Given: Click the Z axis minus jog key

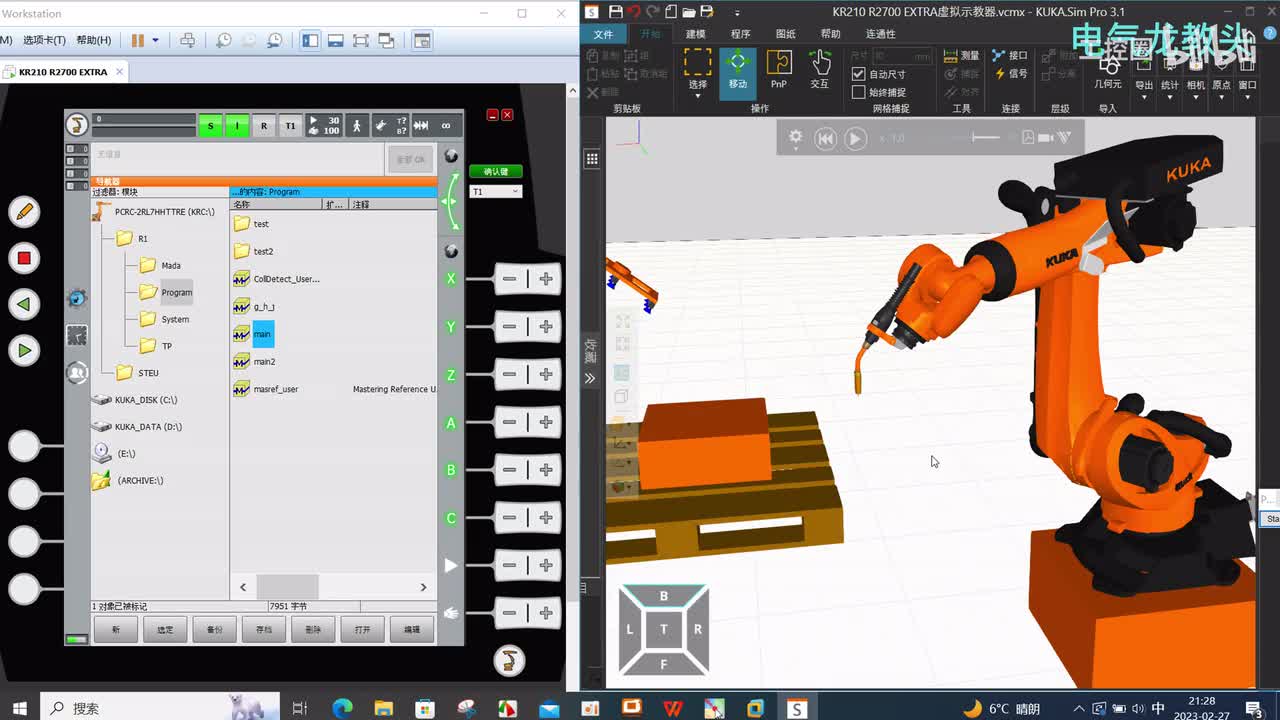Looking at the screenshot, I should (x=510, y=374).
